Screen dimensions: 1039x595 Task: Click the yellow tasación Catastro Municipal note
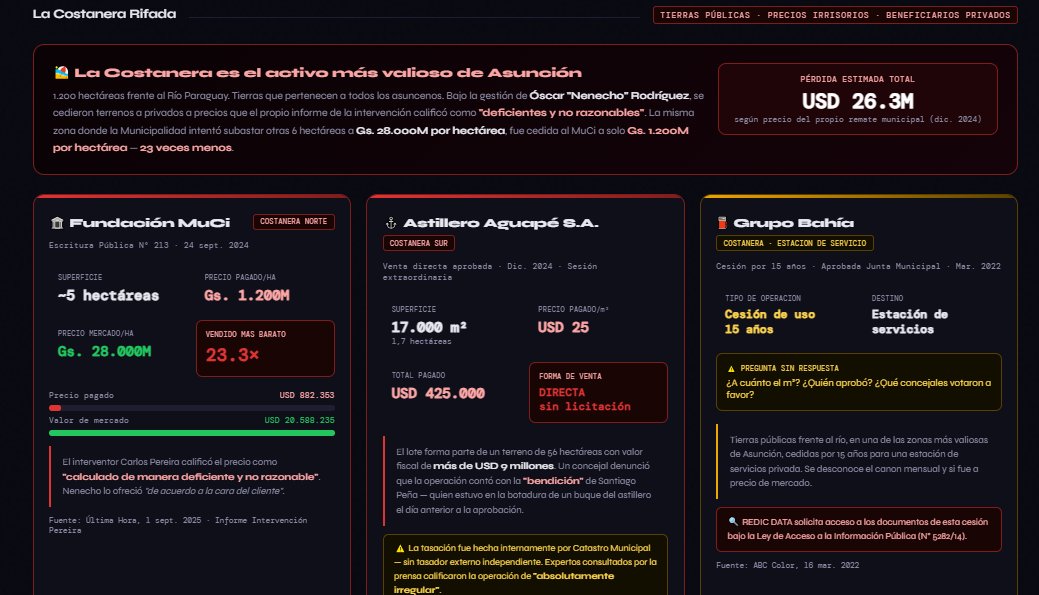pos(525,567)
